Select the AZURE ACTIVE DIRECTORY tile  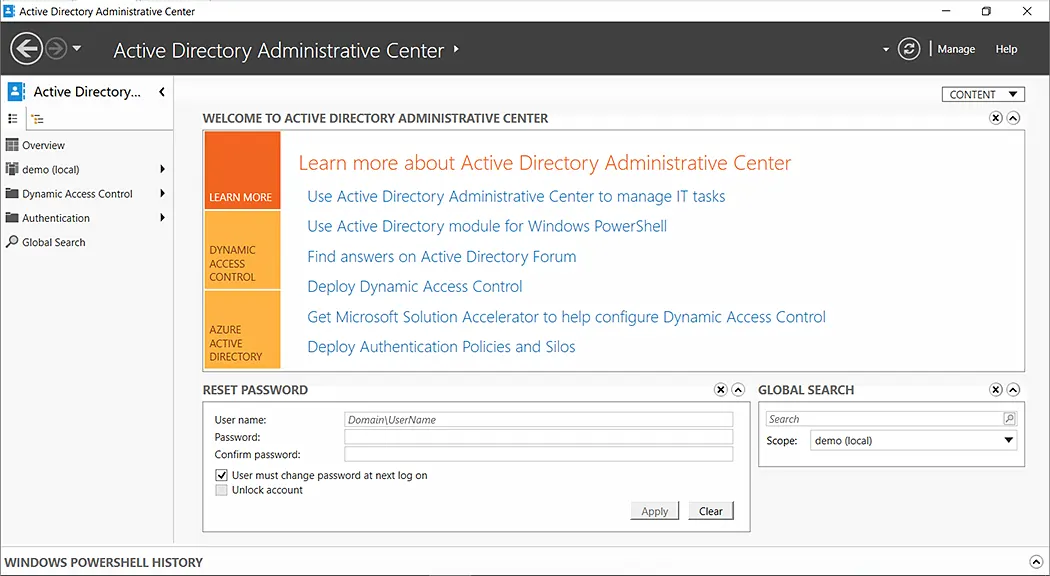tap(242, 330)
